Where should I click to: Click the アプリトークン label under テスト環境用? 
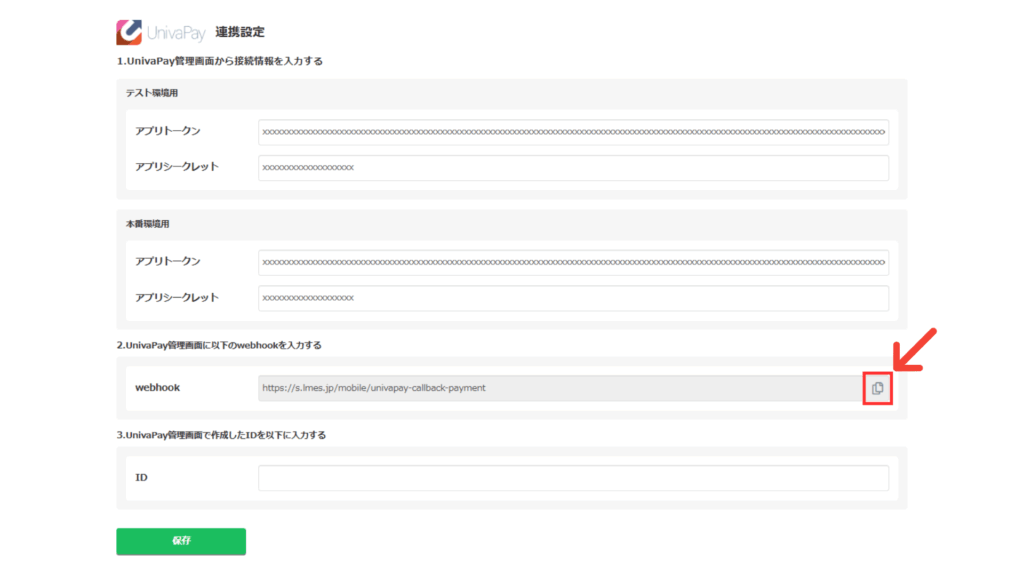coord(168,132)
